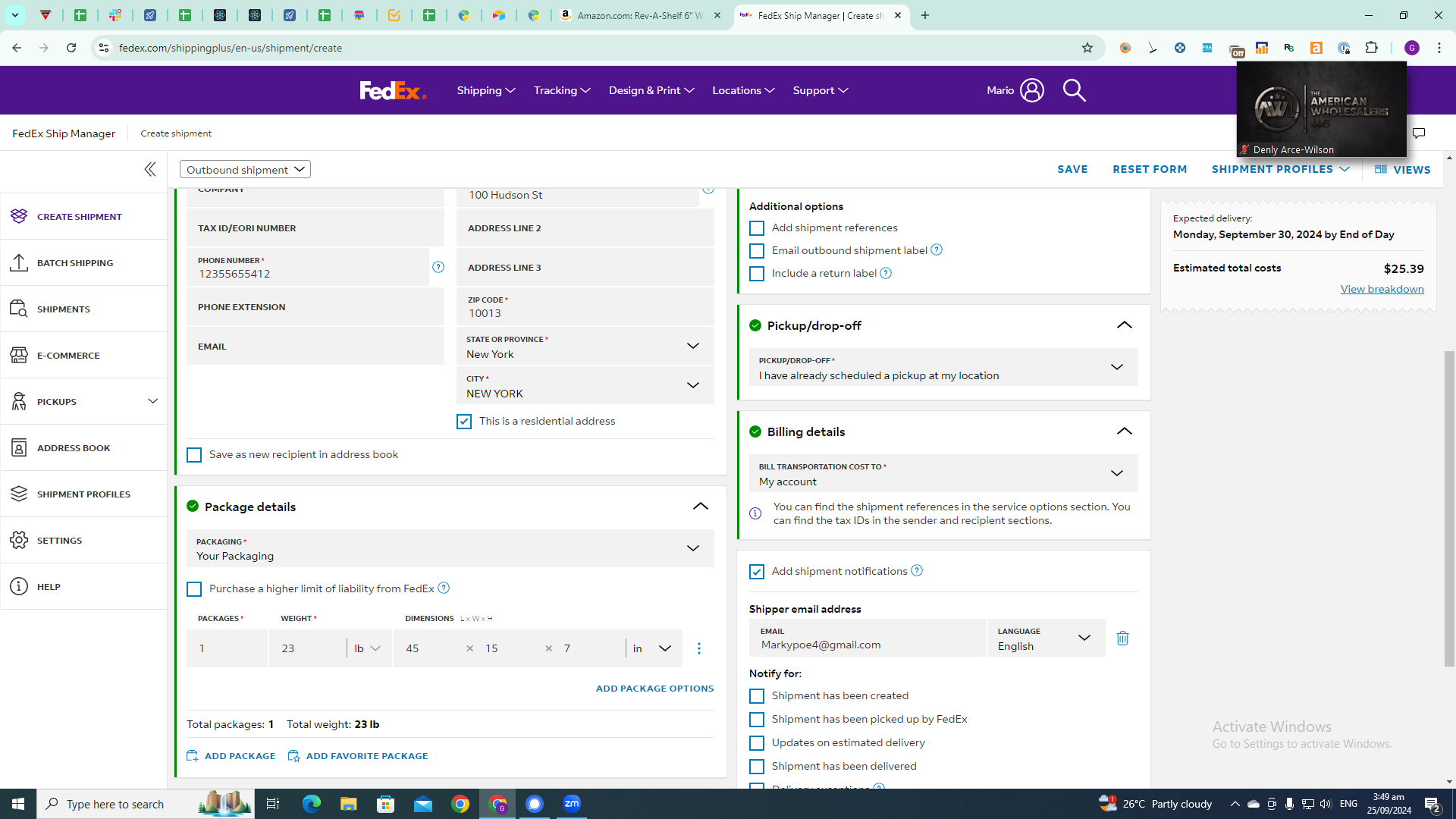The height and width of the screenshot is (819, 1456).
Task: Open the Mail app on taskbar
Action: pyautogui.click(x=422, y=804)
